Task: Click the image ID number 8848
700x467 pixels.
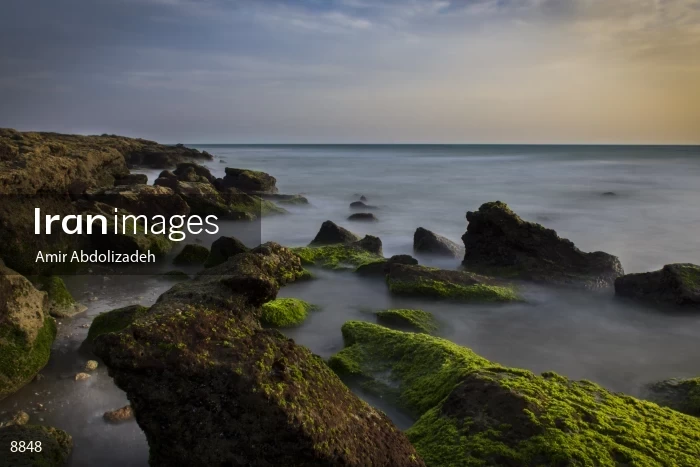Action: click(x=26, y=446)
